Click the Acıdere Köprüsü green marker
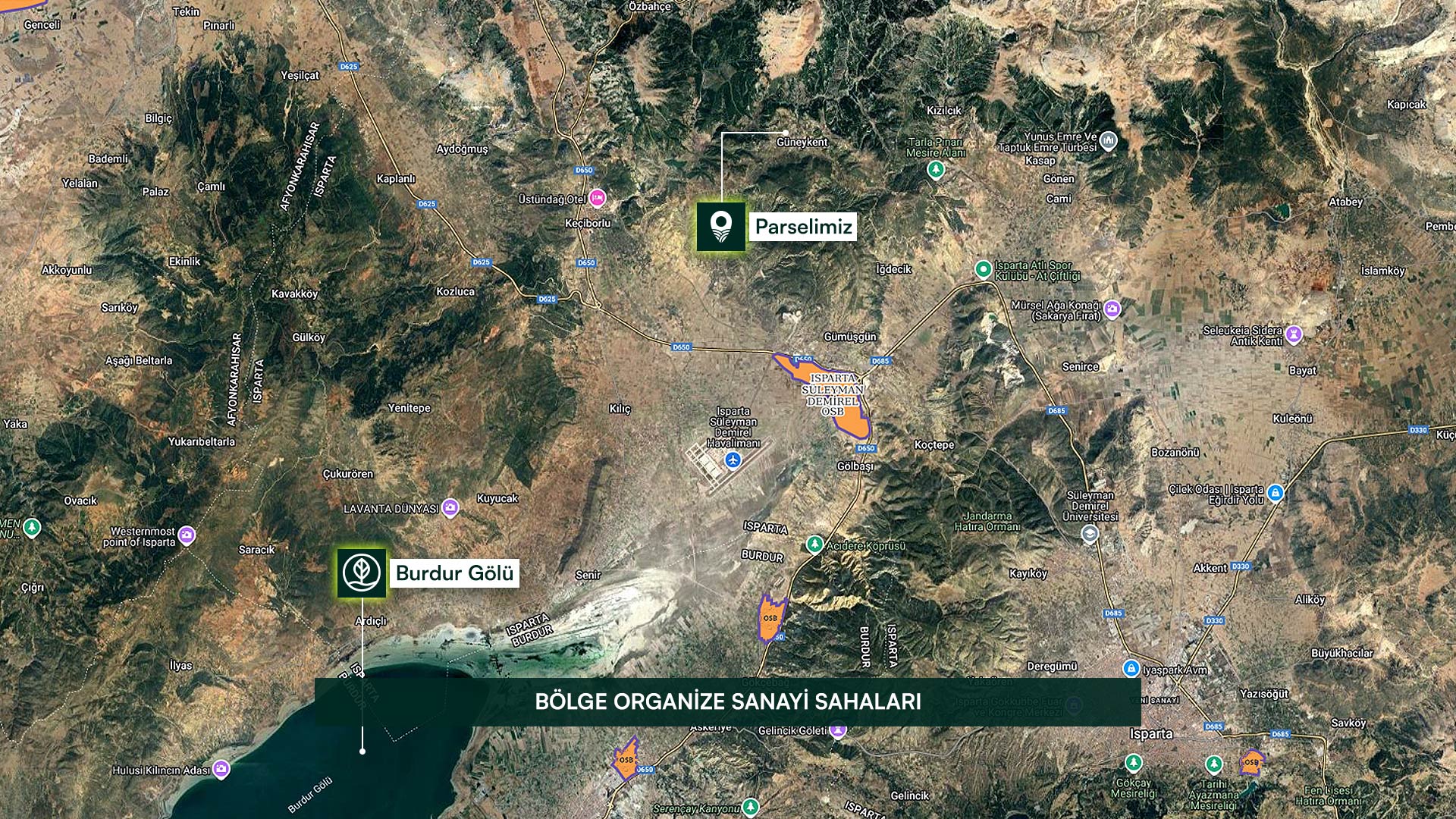Viewport: 1456px width, 819px height. 814,544
